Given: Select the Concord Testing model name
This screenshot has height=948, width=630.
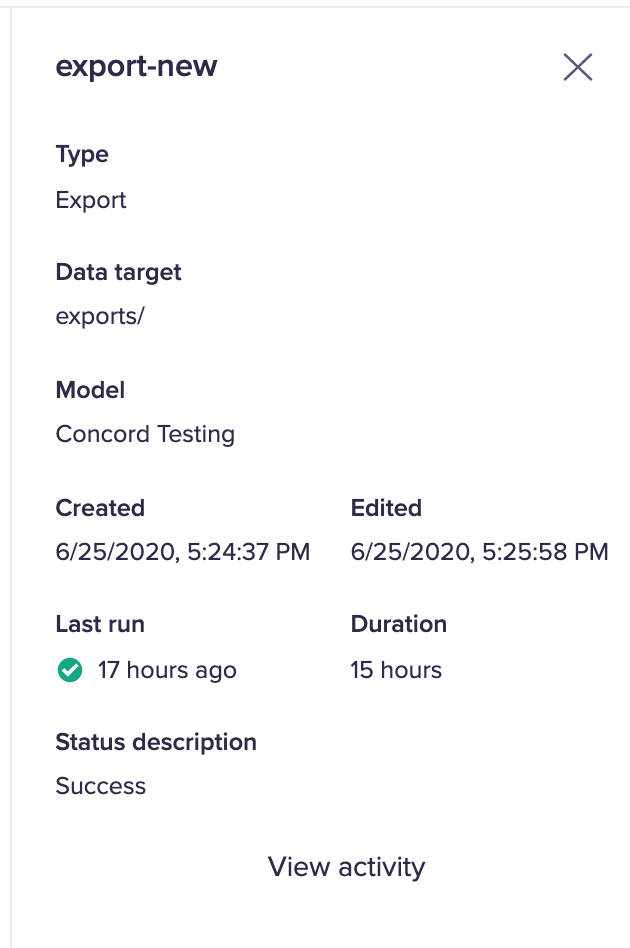Looking at the screenshot, I should (145, 434).
